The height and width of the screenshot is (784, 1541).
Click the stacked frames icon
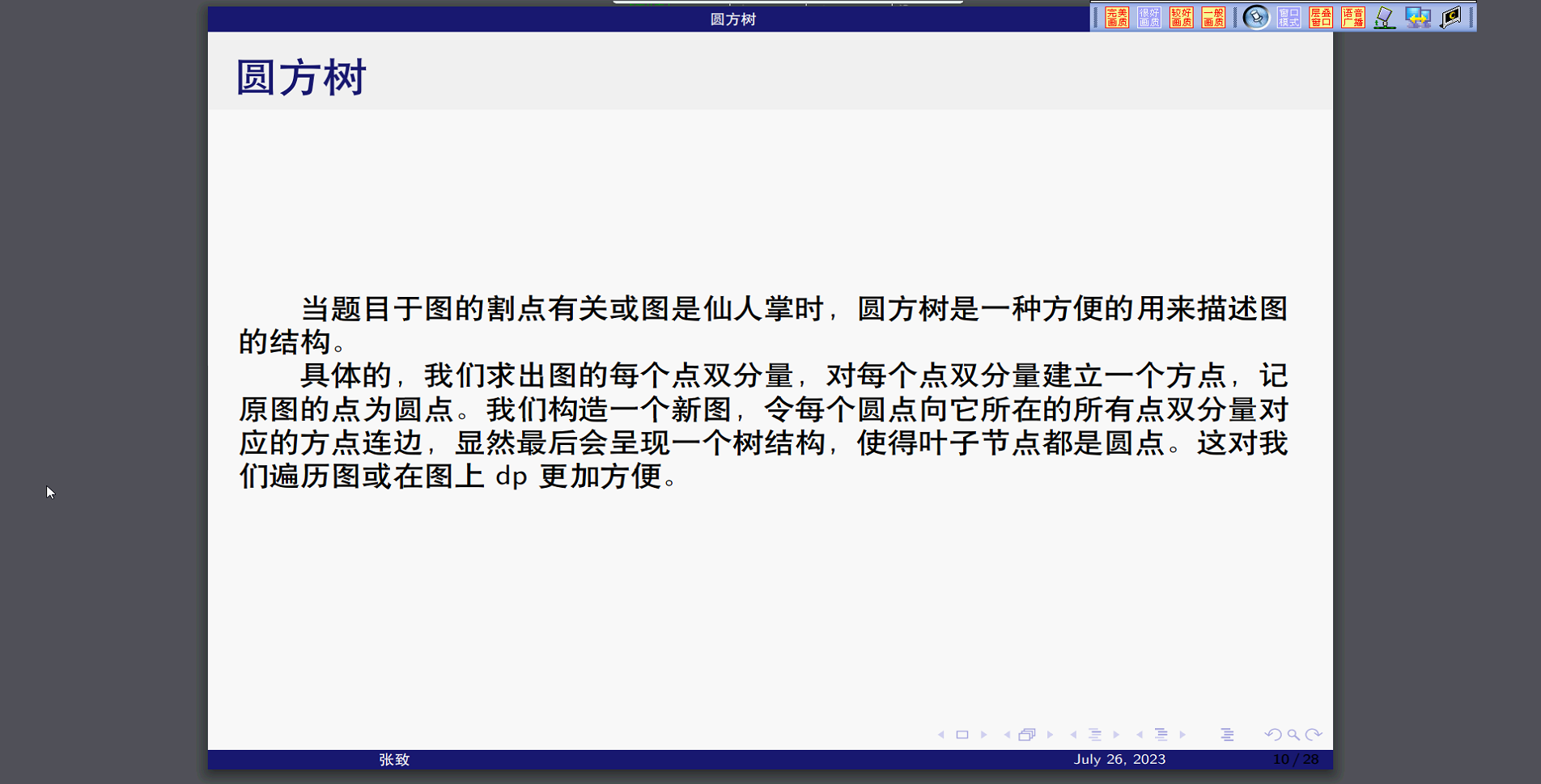coord(1027,735)
